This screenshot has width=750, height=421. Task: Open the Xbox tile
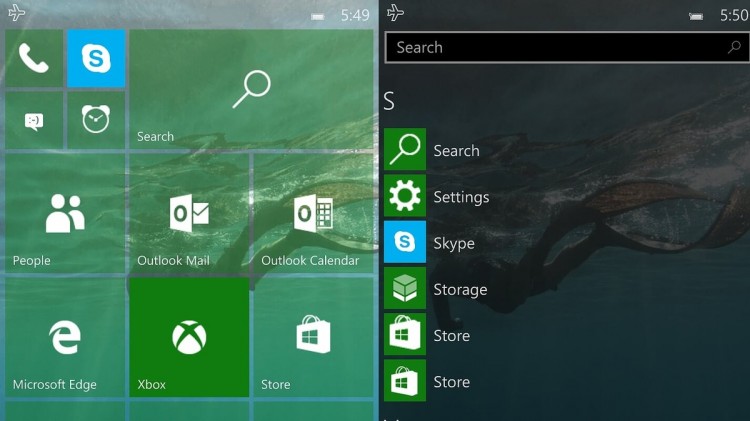coord(189,337)
